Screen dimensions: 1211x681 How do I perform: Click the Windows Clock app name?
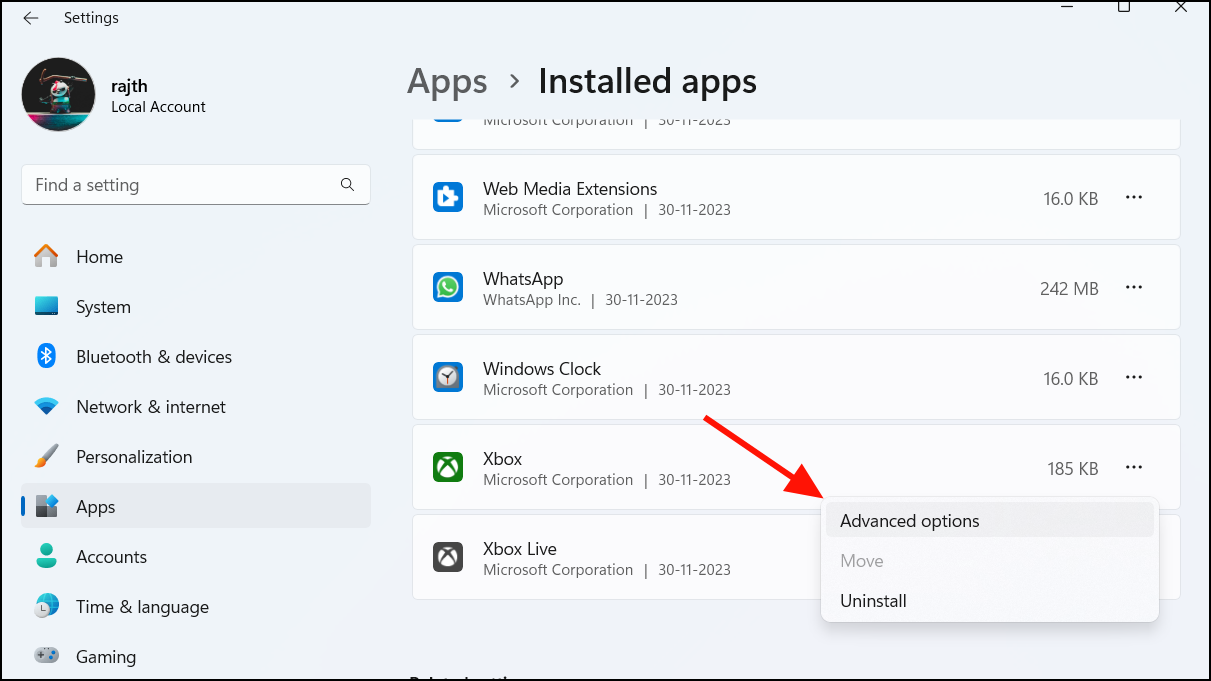542,369
